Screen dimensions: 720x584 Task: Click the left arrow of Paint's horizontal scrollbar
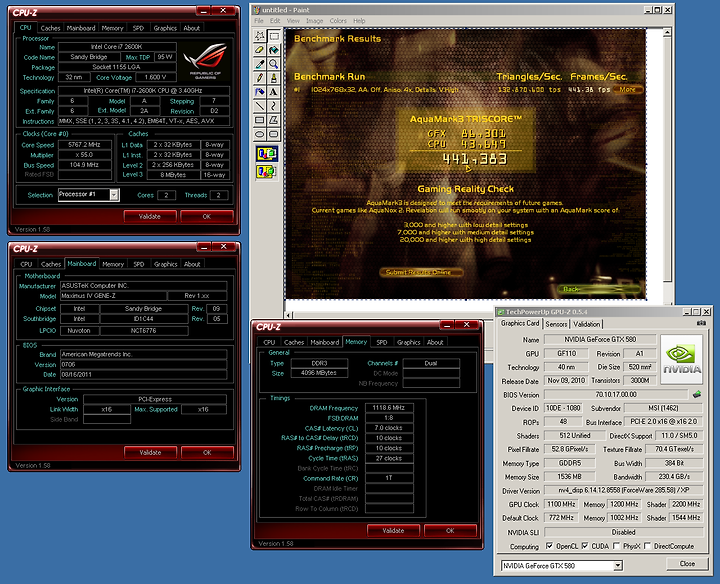[x=288, y=315]
